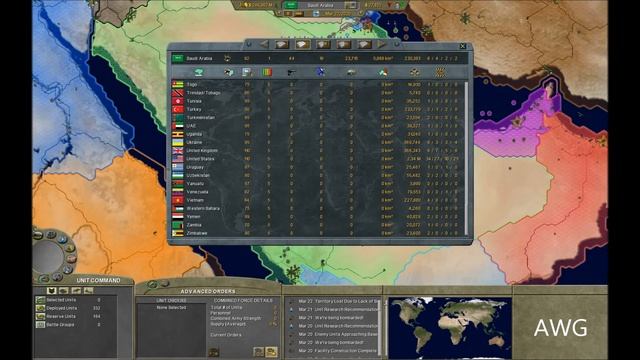Click country list vertical scrollbar
This screenshot has width=640, height=360.
coord(466,158)
